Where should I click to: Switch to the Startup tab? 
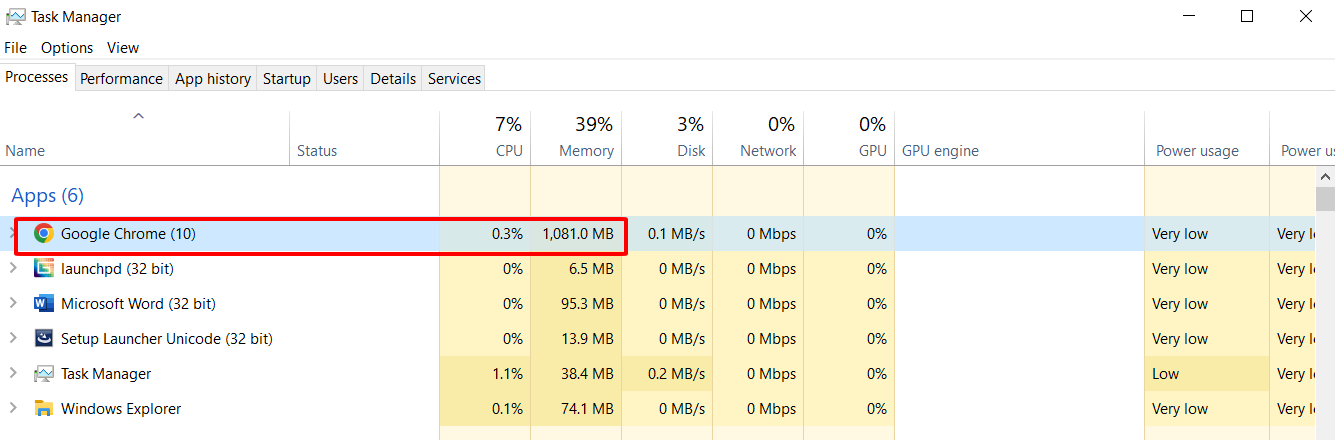(x=286, y=79)
